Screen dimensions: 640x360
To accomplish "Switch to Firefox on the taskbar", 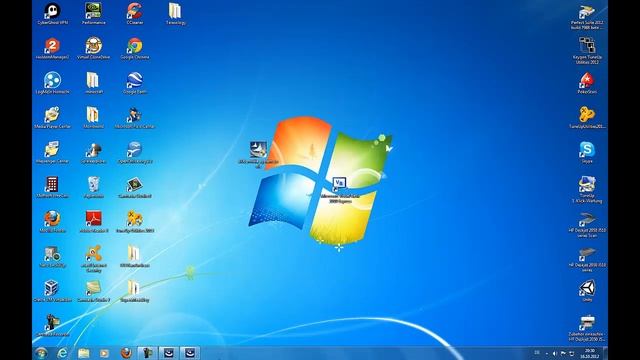I will (126, 353).
